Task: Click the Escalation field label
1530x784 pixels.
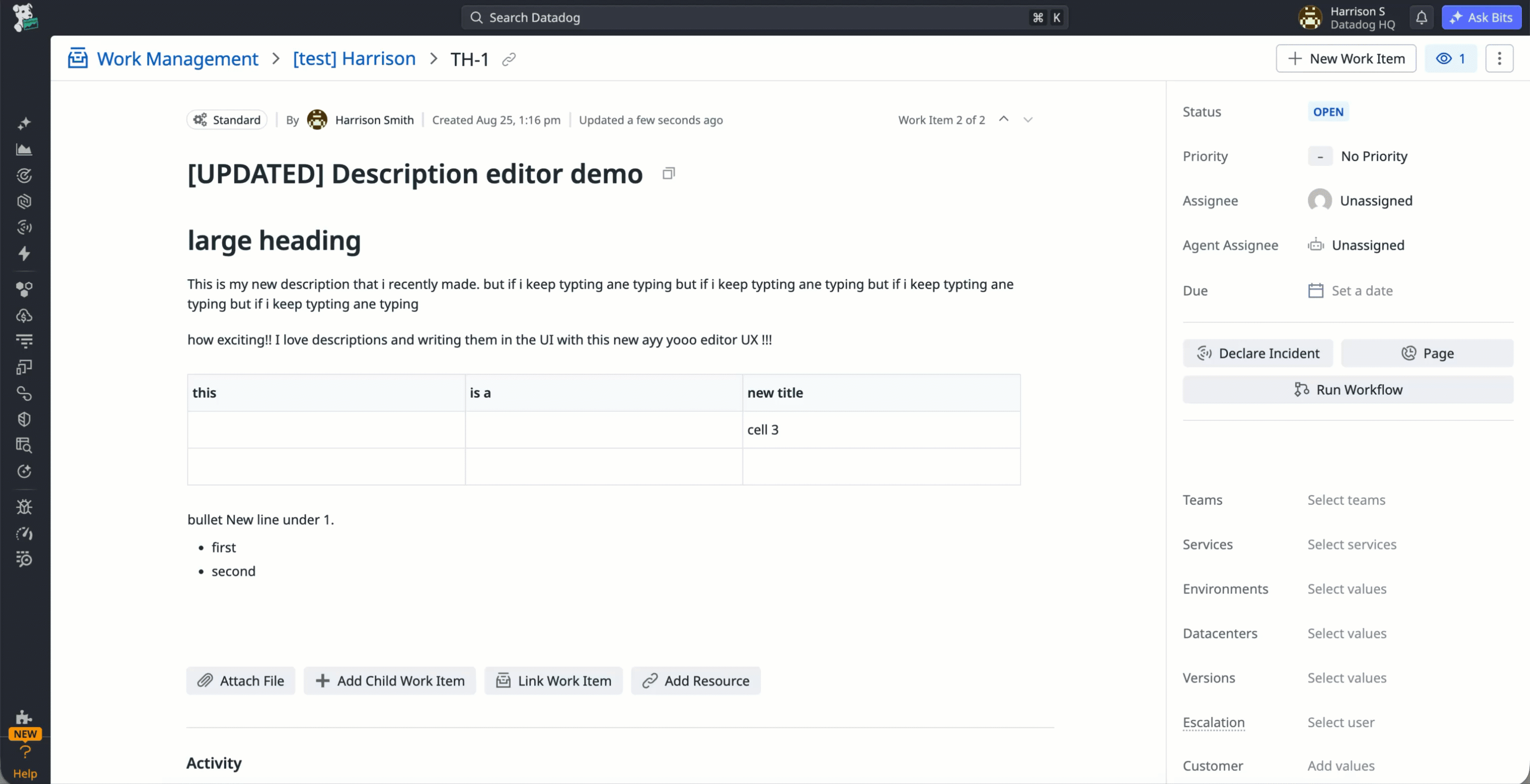Action: click(1213, 723)
